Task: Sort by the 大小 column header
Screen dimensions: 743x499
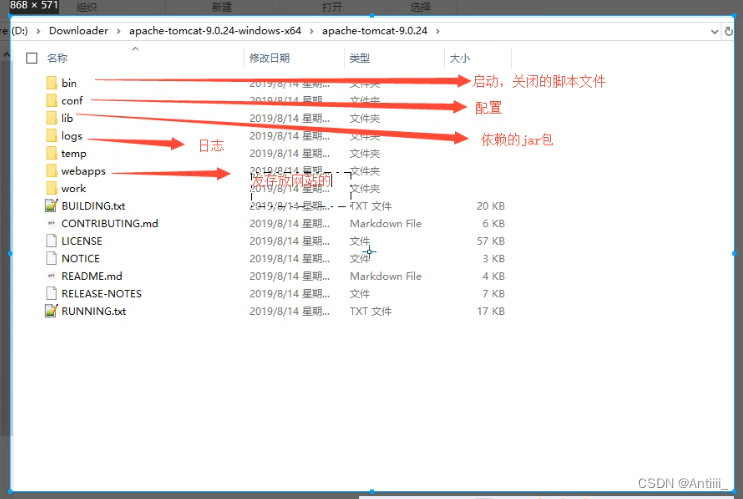Action: 460,58
